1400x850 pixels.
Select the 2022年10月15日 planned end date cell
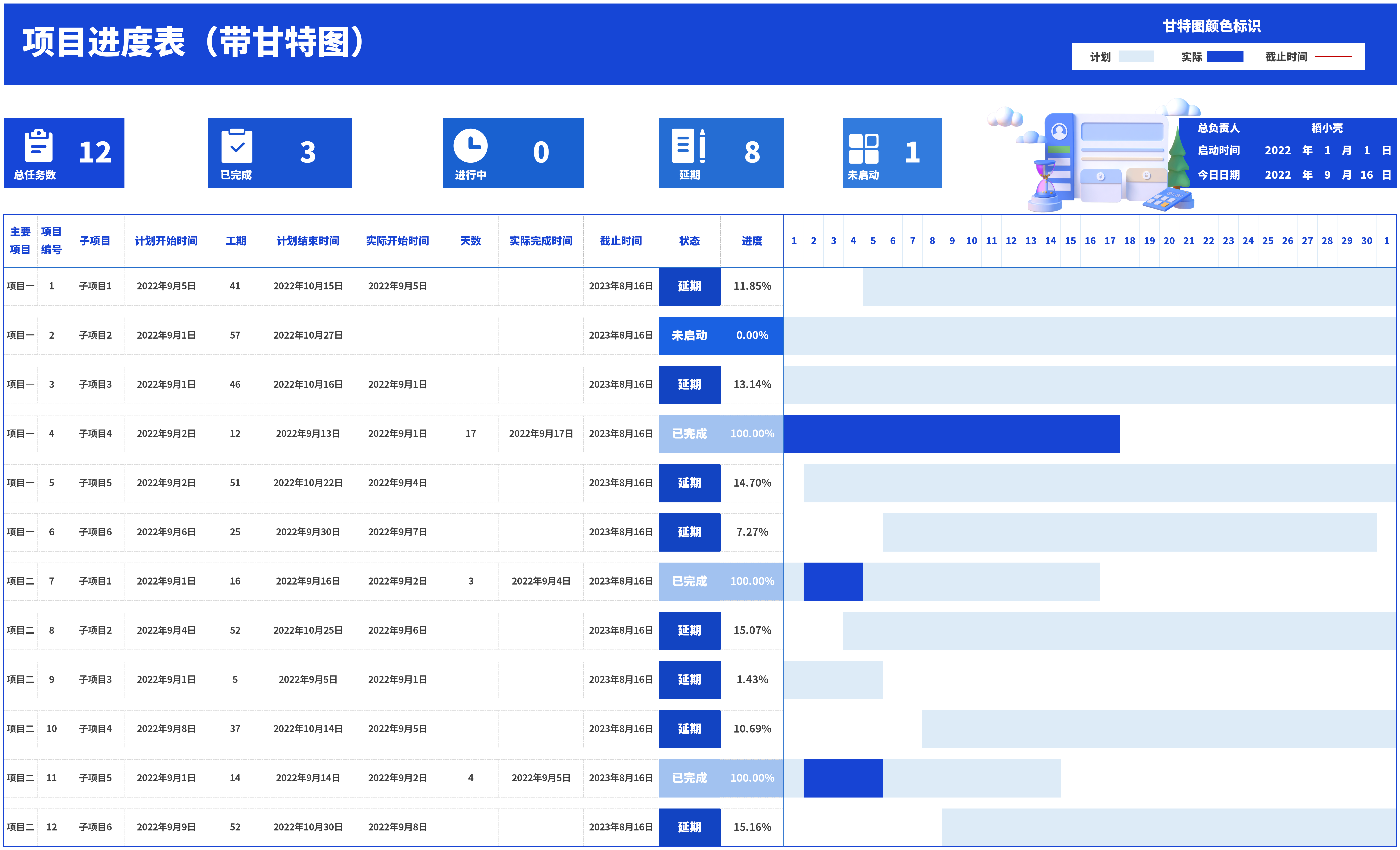click(x=308, y=286)
